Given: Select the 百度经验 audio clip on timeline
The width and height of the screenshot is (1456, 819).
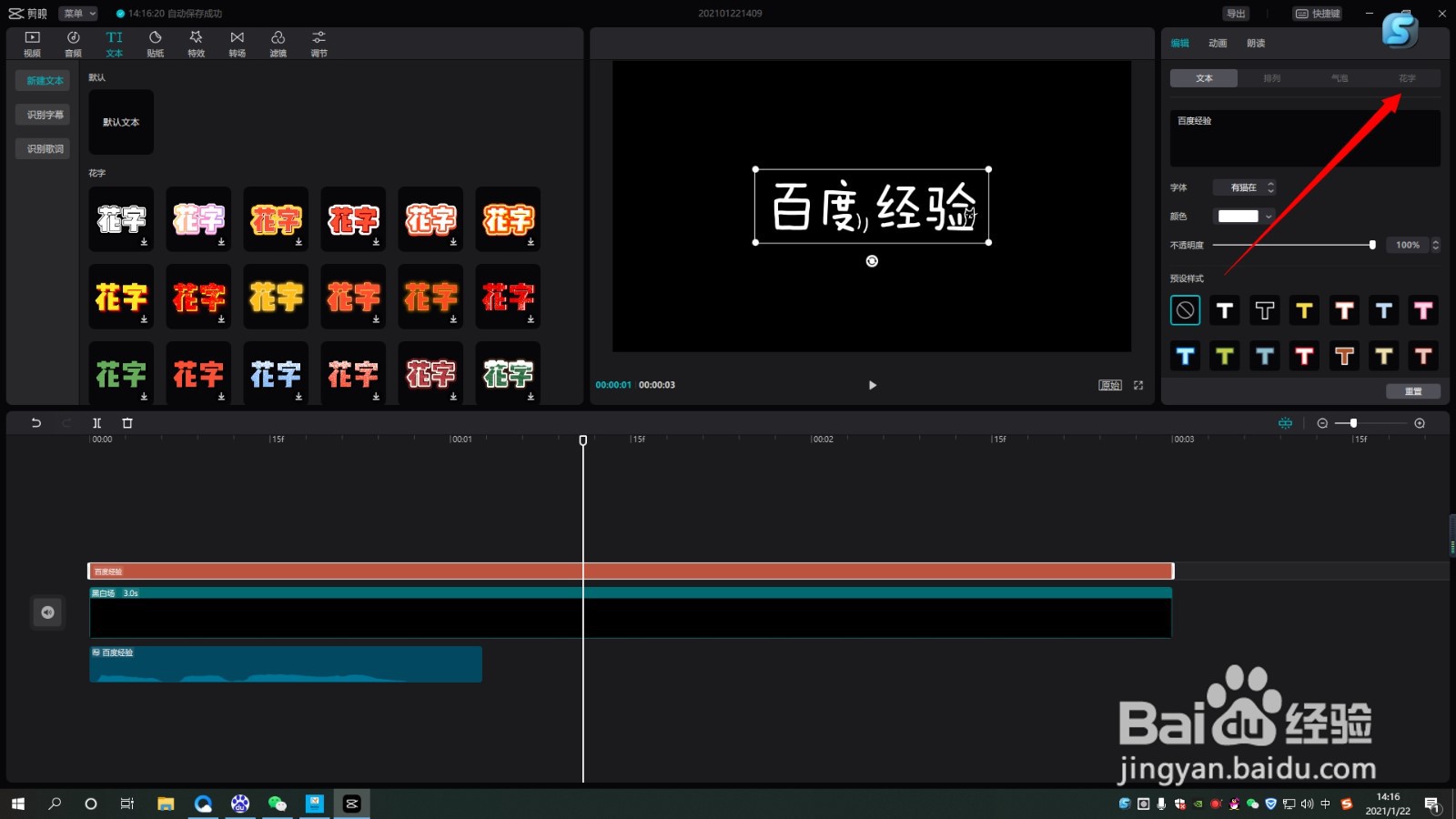Looking at the screenshot, I should click(286, 664).
